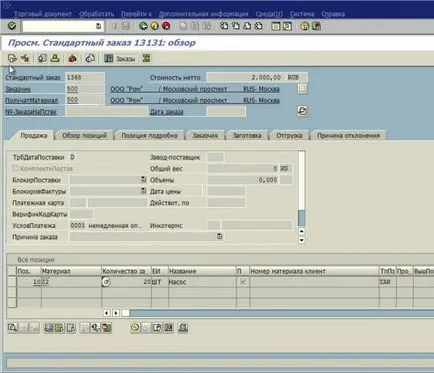This screenshot has width=434, height=373.
Task: Click the Create new session icon
Action: click(276, 26)
